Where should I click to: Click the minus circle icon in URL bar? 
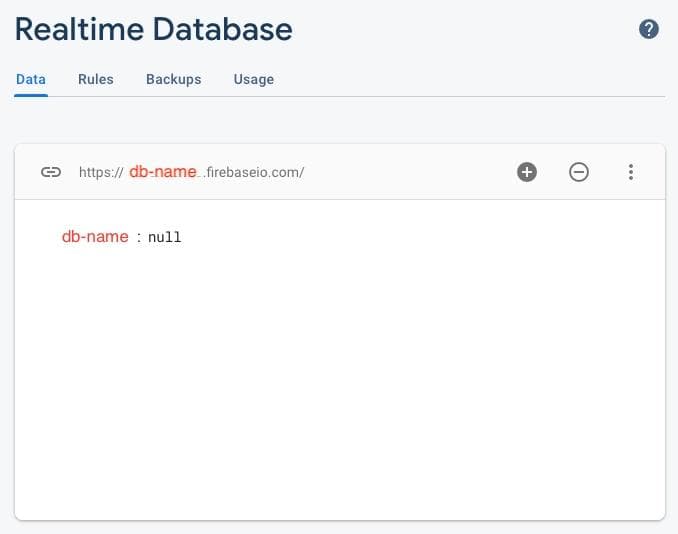579,172
